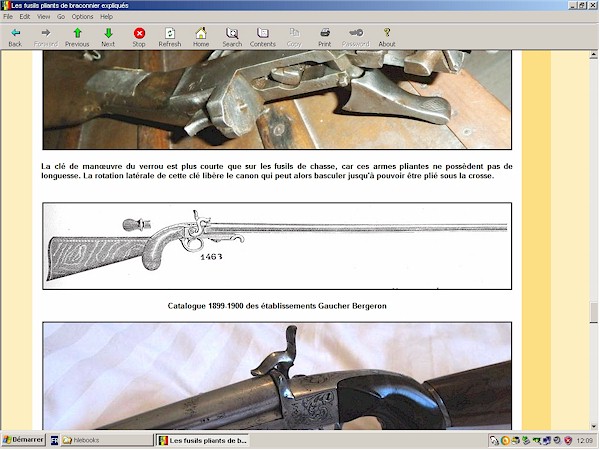Click the scrollbar down arrow
This screenshot has width=600, height=450.
[x=593, y=426]
